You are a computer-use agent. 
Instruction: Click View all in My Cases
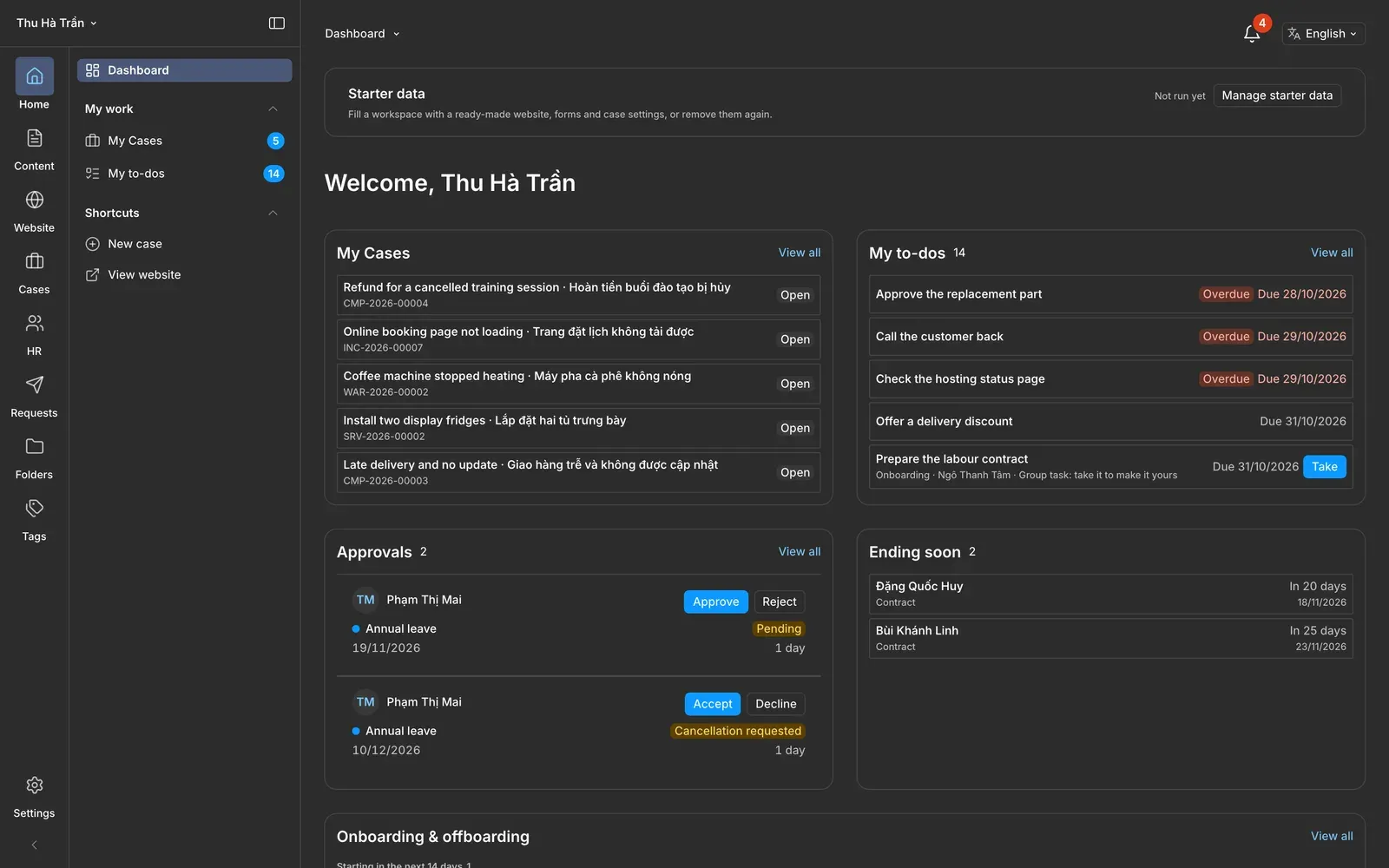[x=799, y=253]
